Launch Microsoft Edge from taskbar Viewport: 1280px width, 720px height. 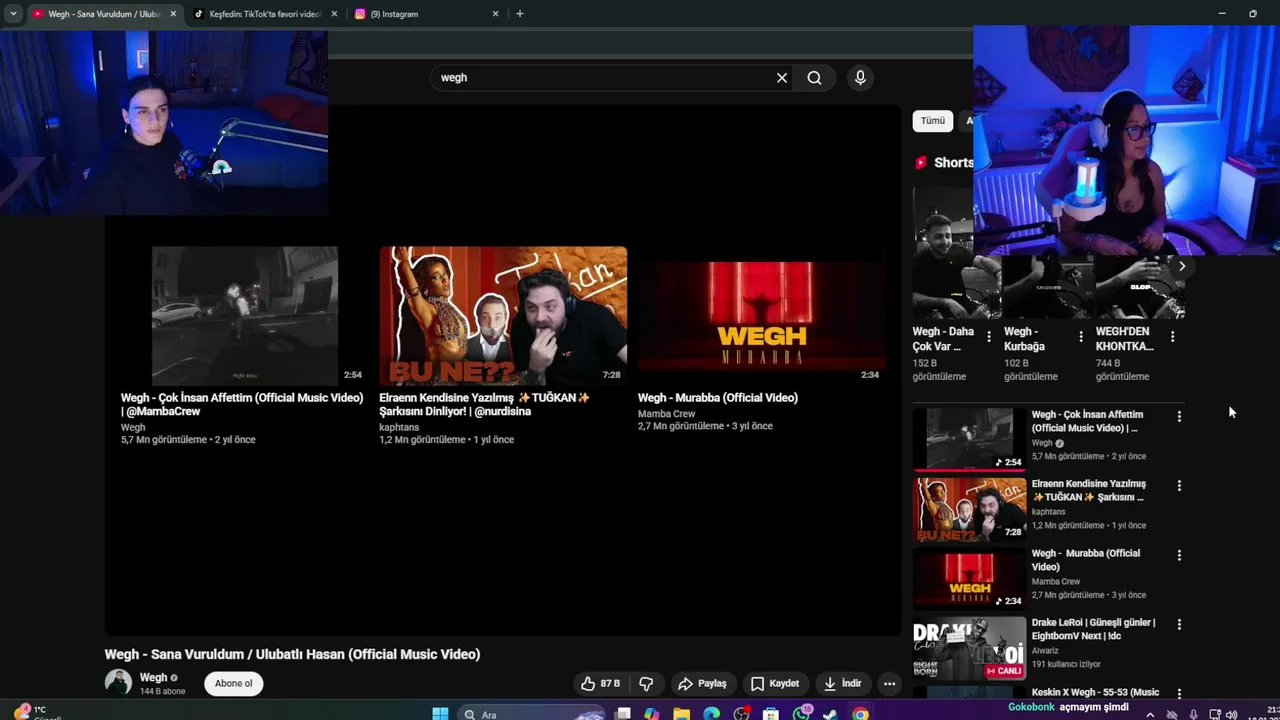(x=711, y=714)
